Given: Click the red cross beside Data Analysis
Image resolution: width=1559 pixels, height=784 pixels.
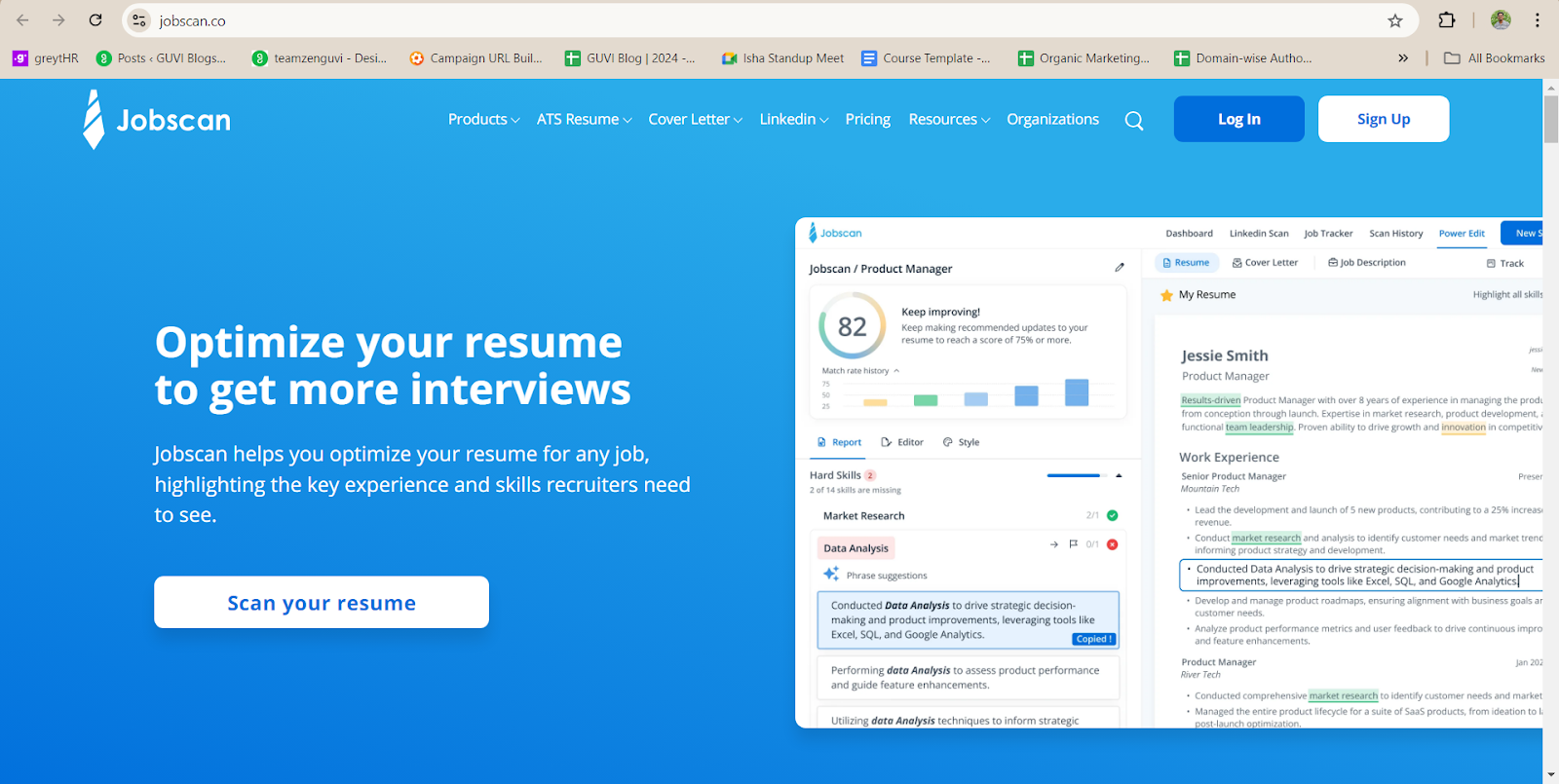Looking at the screenshot, I should (1113, 544).
